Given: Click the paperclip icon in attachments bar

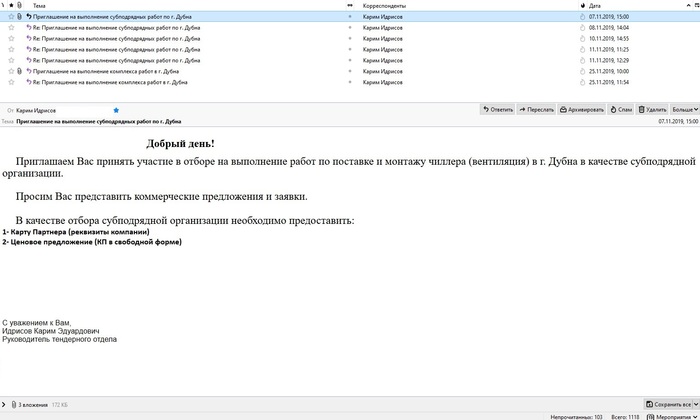Looking at the screenshot, I should [13, 404].
